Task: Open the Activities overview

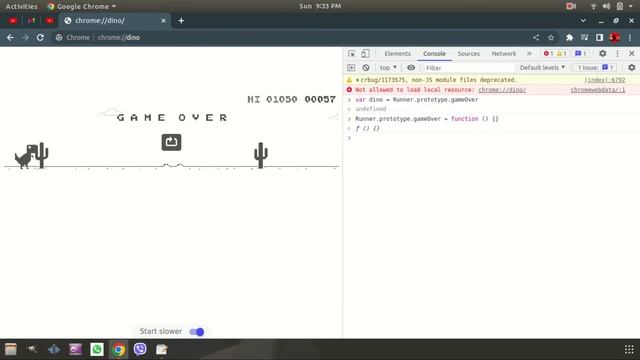Action: [x=21, y=6]
